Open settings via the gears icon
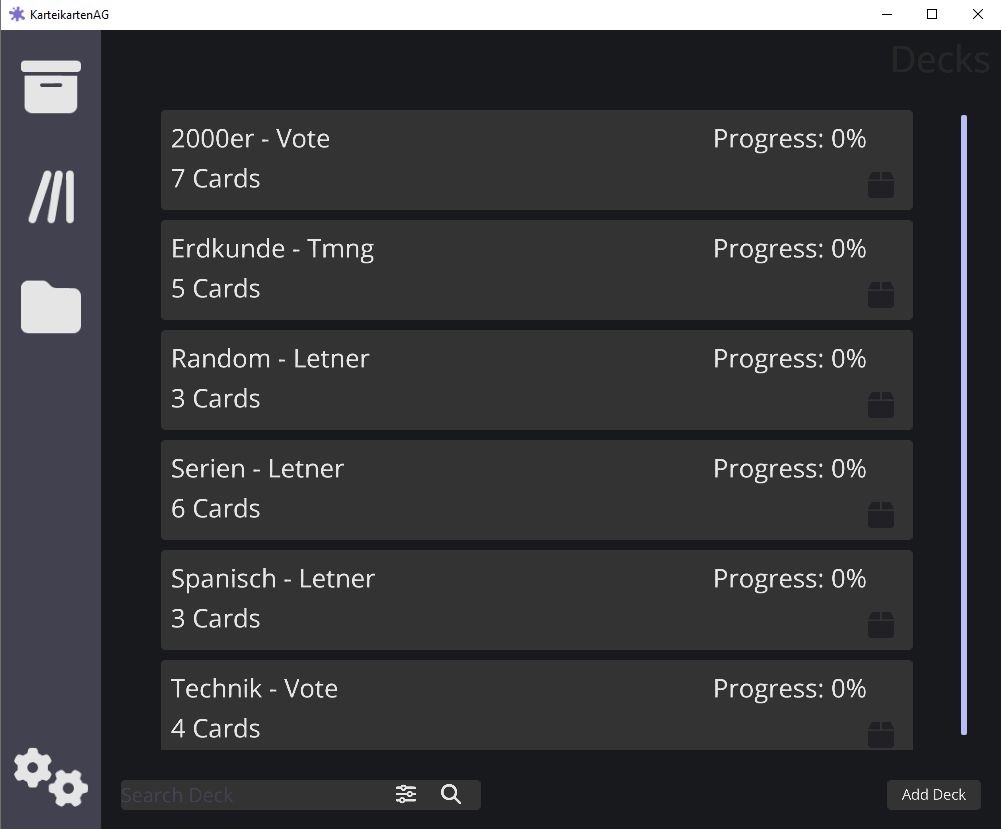Screen dimensions: 1001x829 pos(50,777)
